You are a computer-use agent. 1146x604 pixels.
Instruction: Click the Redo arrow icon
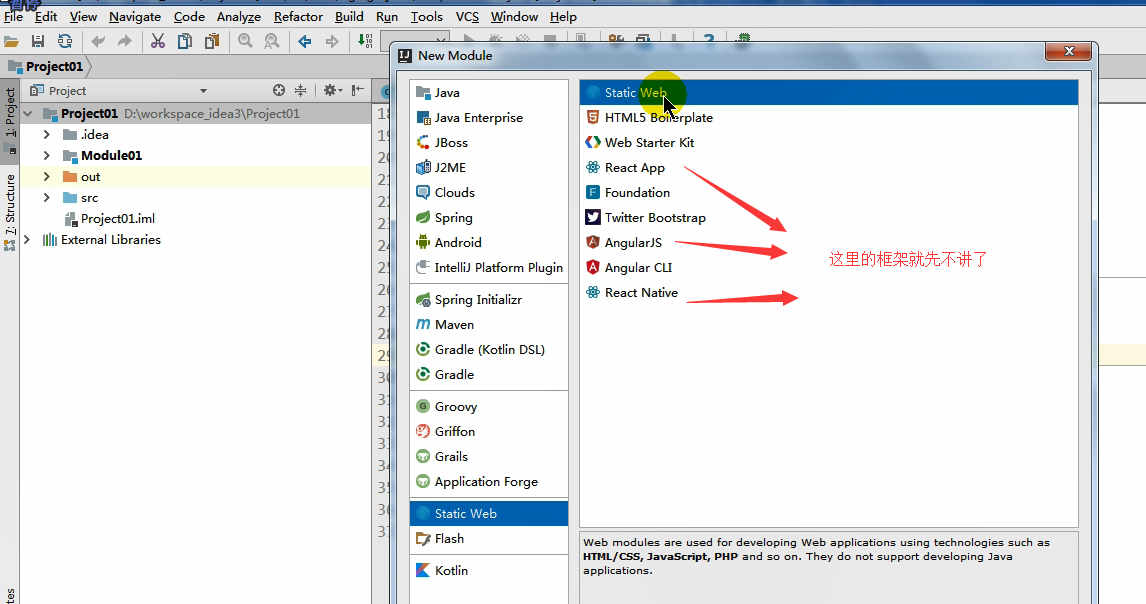click(125, 42)
